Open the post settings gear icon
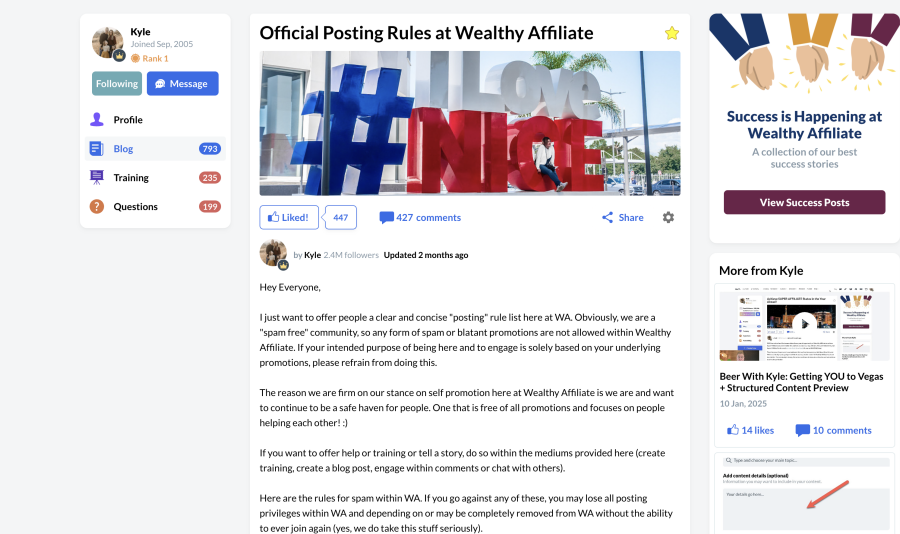Viewport: 900px width, 534px height. [x=668, y=217]
